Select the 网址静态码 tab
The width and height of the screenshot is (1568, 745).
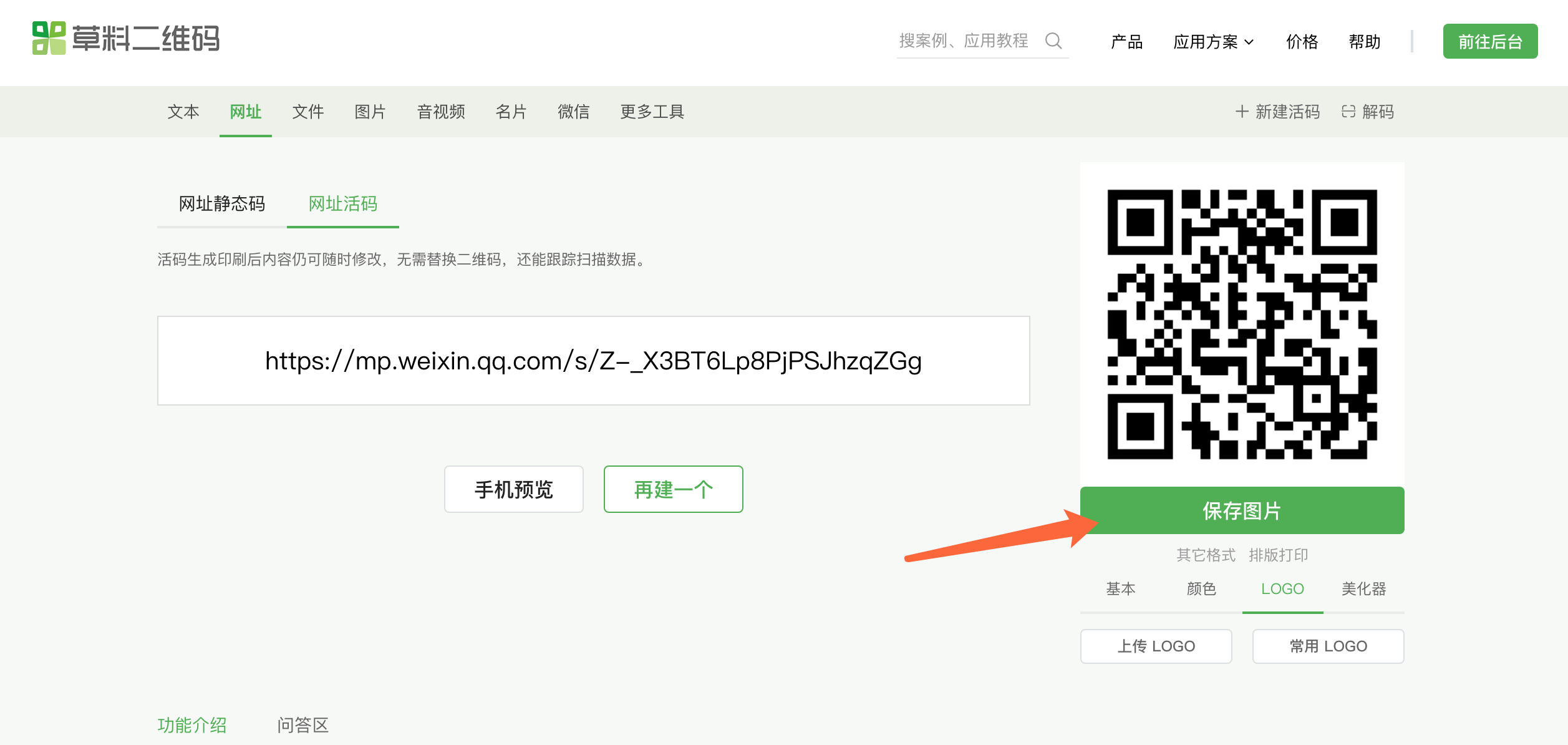click(x=221, y=204)
